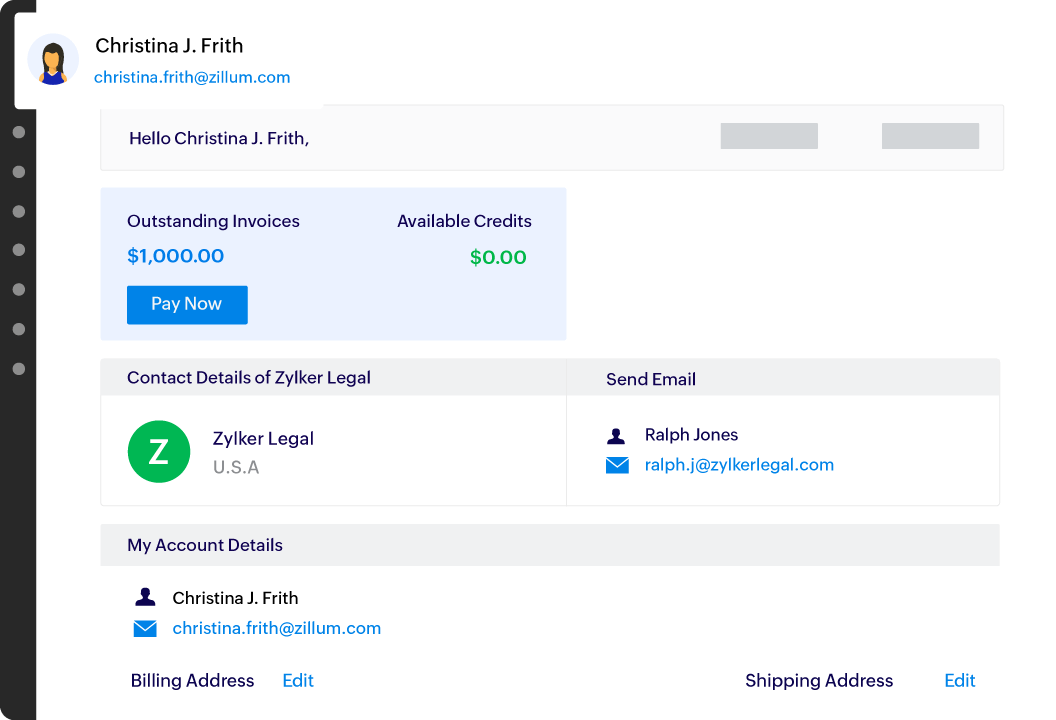Select the Send Email section header
Image resolution: width=1056 pixels, height=720 pixels.
point(651,379)
